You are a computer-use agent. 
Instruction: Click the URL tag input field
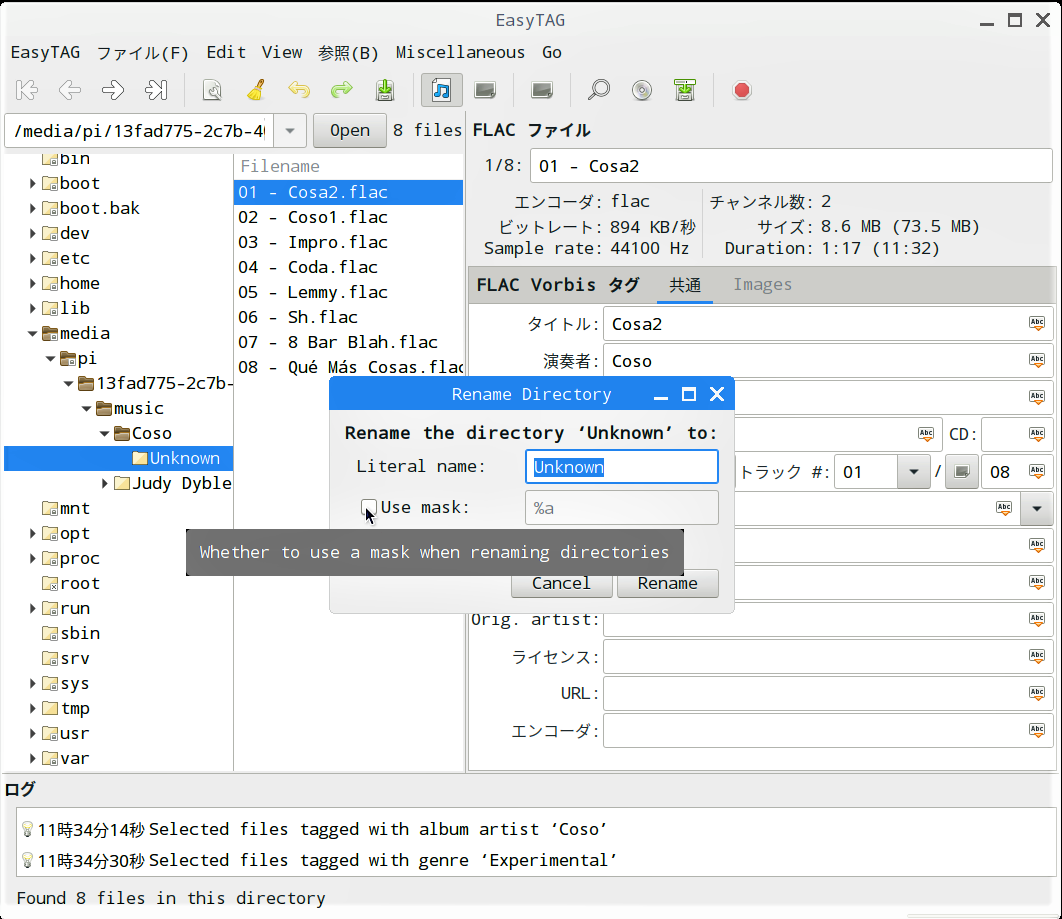[x=828, y=693]
